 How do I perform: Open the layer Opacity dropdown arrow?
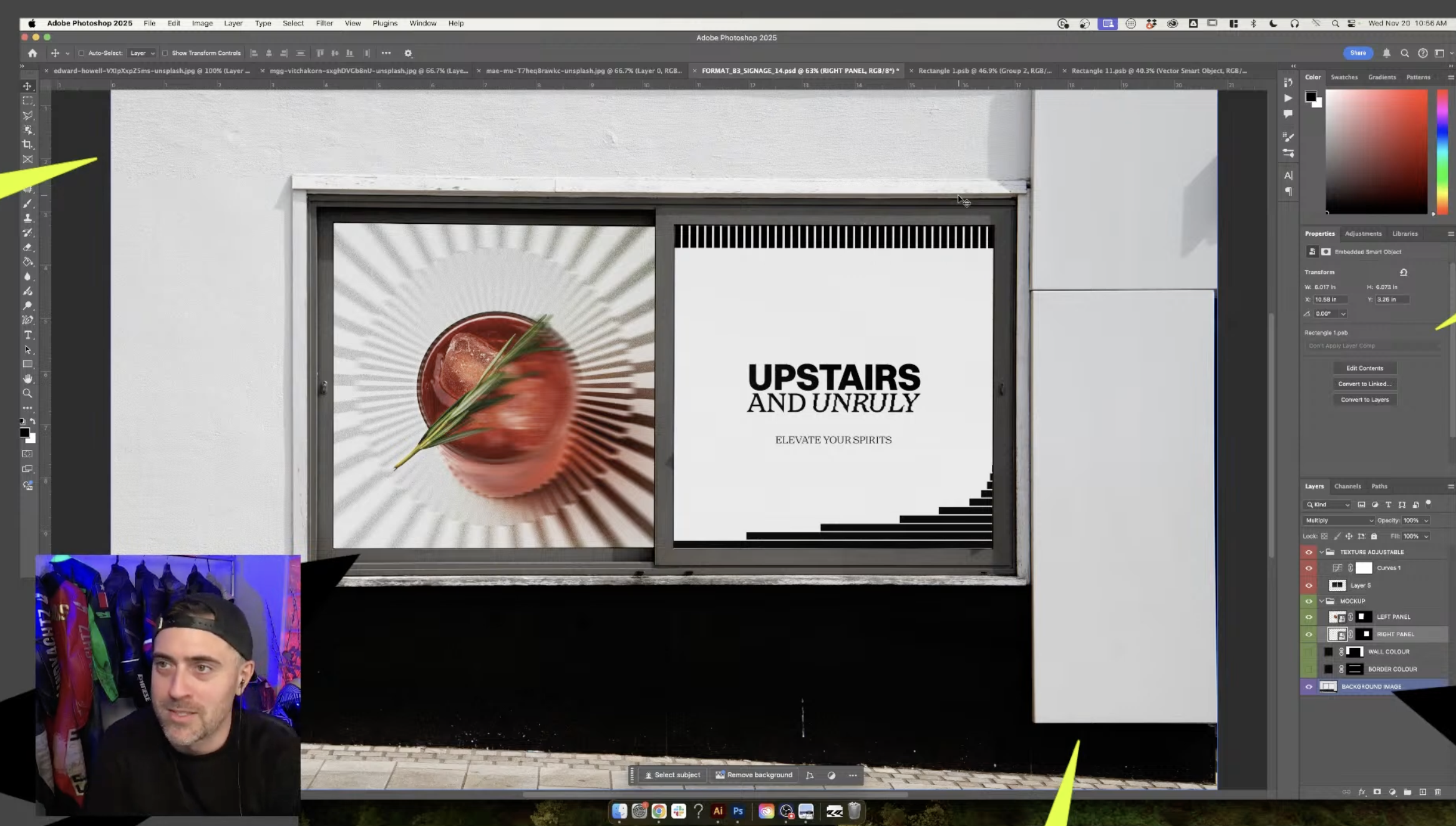(x=1426, y=520)
